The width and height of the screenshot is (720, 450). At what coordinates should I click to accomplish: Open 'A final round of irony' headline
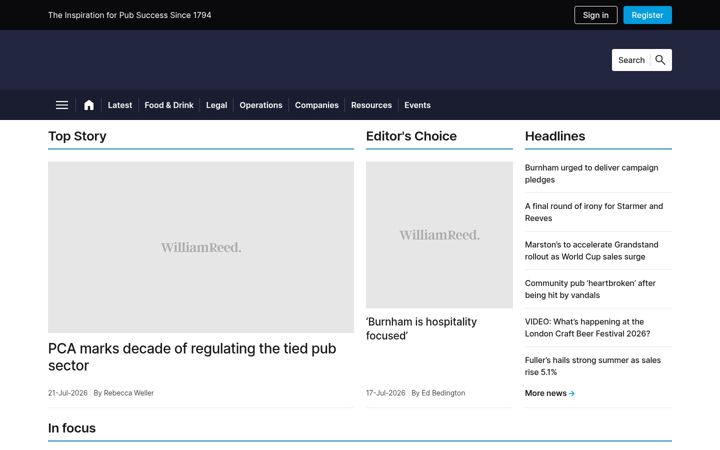point(594,212)
